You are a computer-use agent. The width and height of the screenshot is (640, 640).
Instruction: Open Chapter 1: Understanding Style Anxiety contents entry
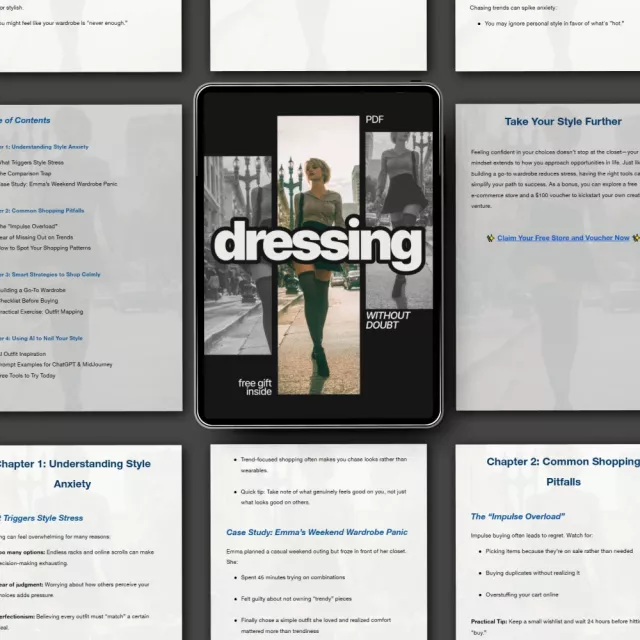point(45,147)
